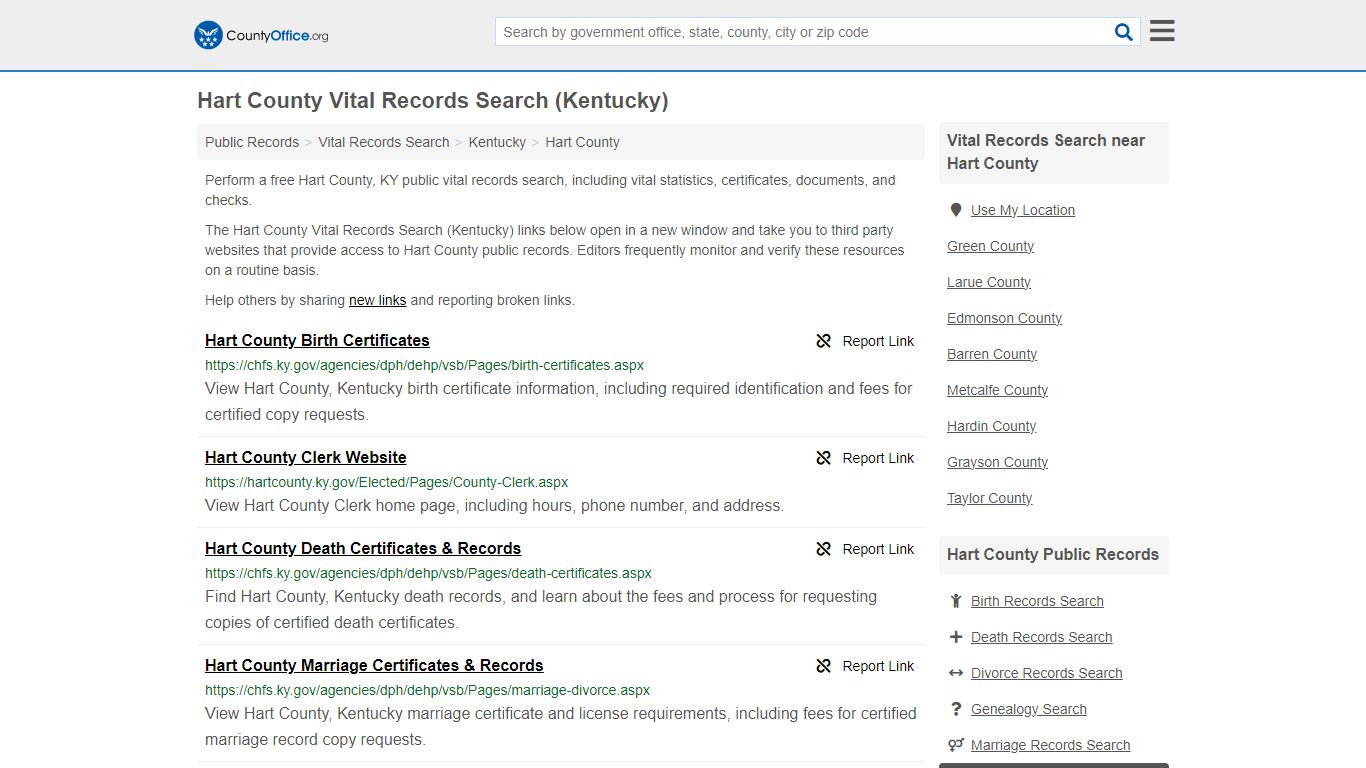Click the Hart County Public Records heading
The width and height of the screenshot is (1366, 768).
coord(1053,554)
